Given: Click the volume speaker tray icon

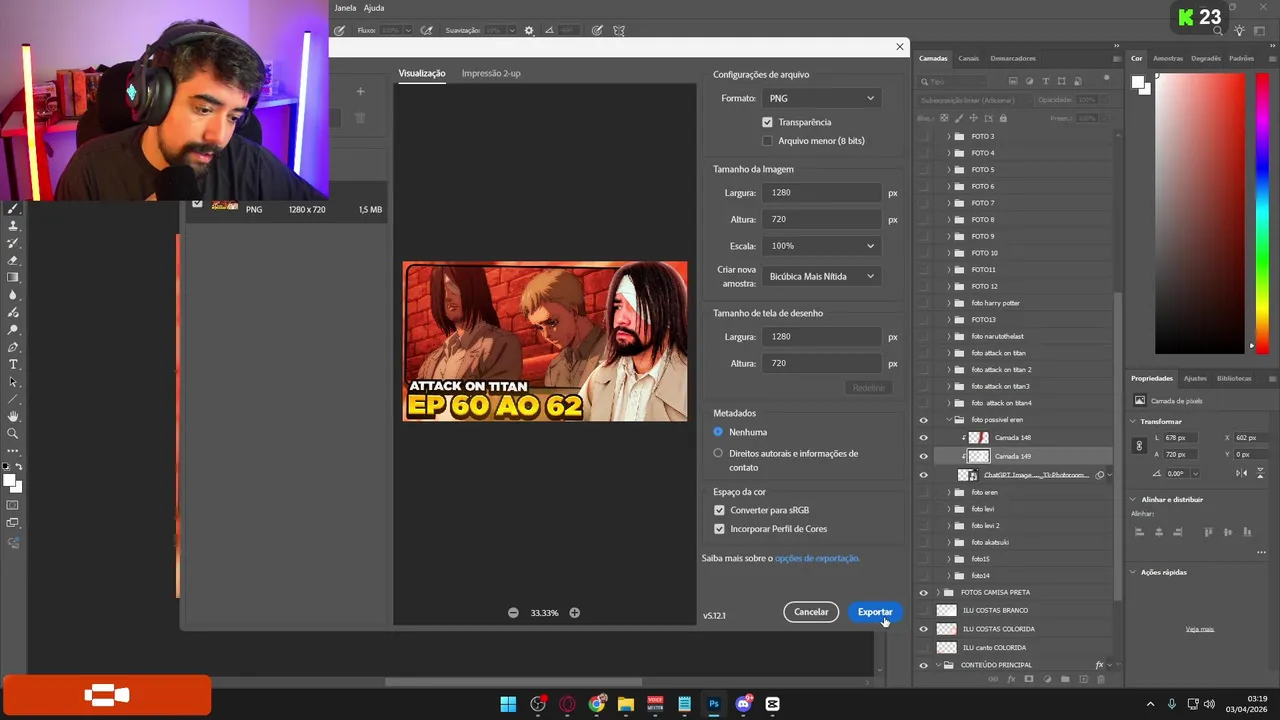Looking at the screenshot, I should pyautogui.click(x=1208, y=704).
